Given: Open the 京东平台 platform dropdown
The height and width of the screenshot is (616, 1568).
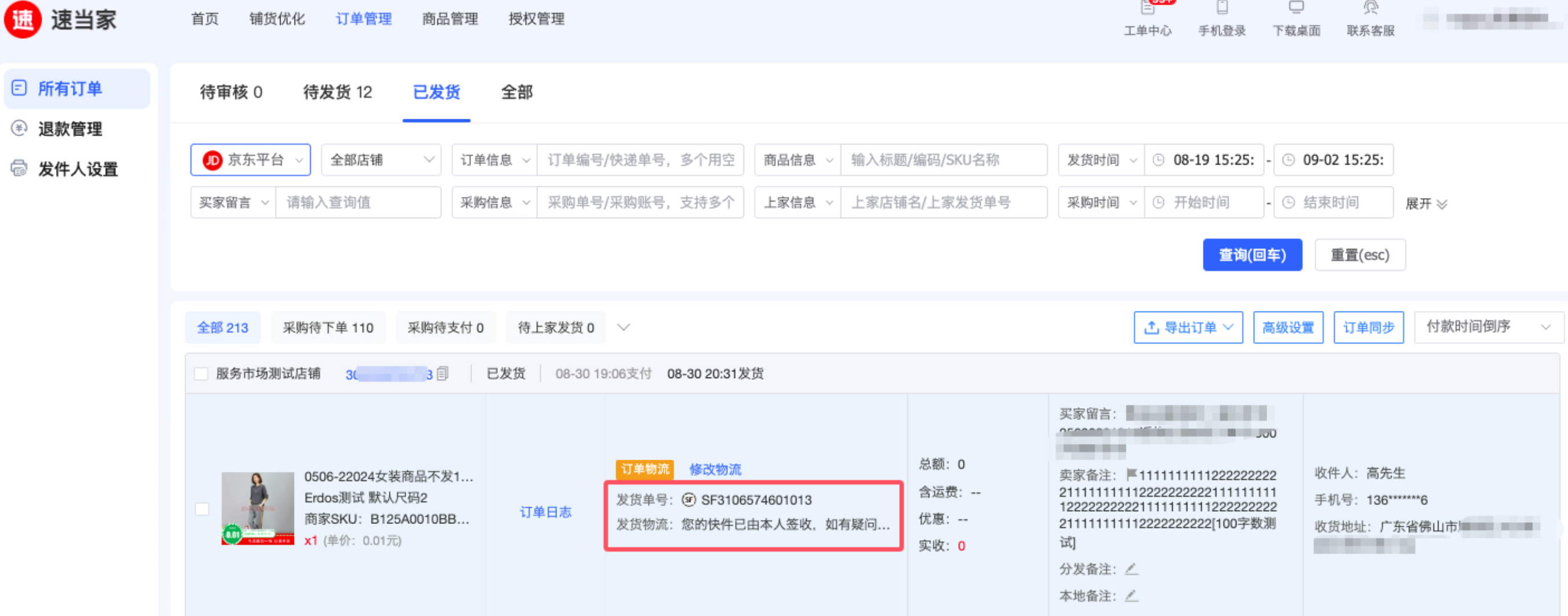Looking at the screenshot, I should (251, 160).
